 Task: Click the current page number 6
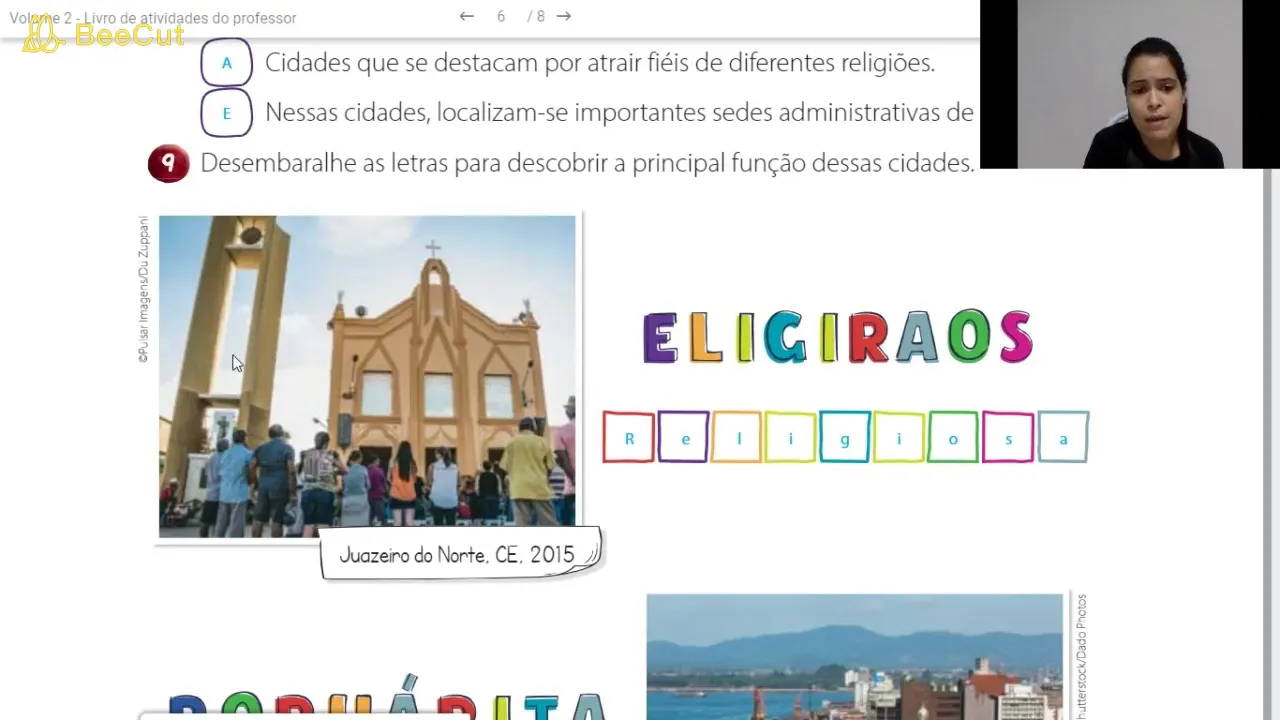pyautogui.click(x=501, y=17)
